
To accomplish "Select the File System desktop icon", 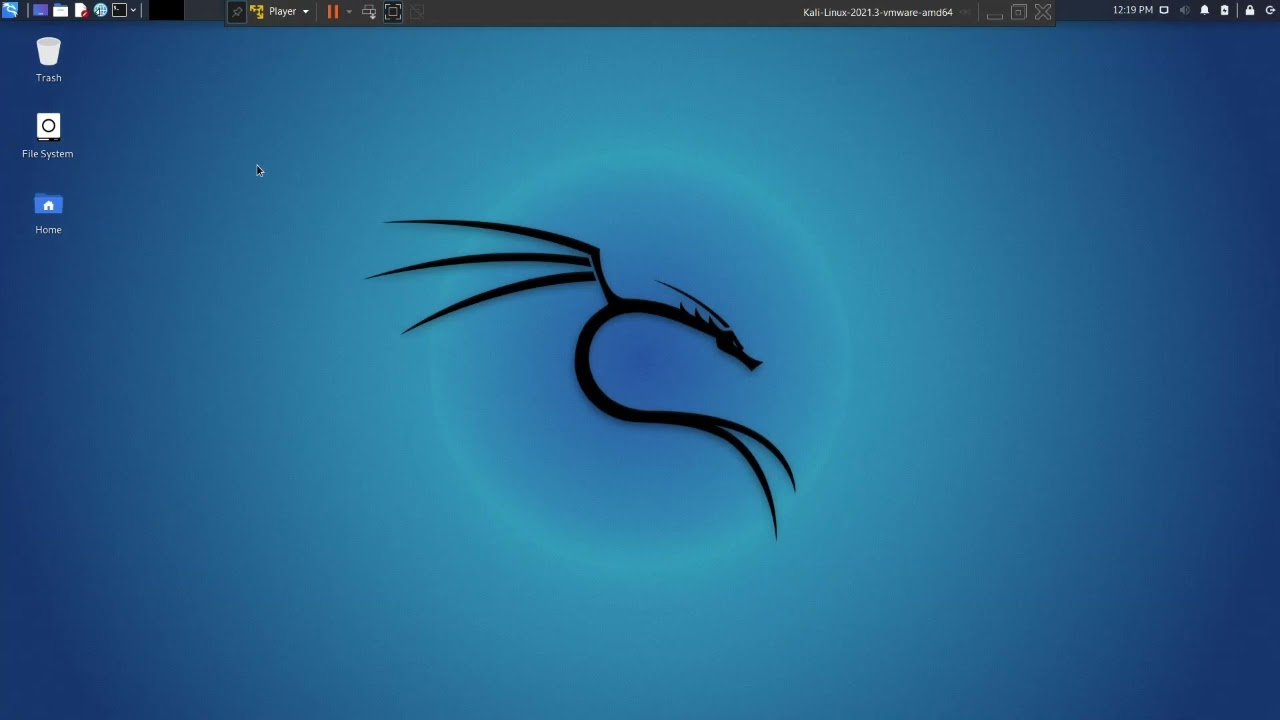I will (48, 136).
